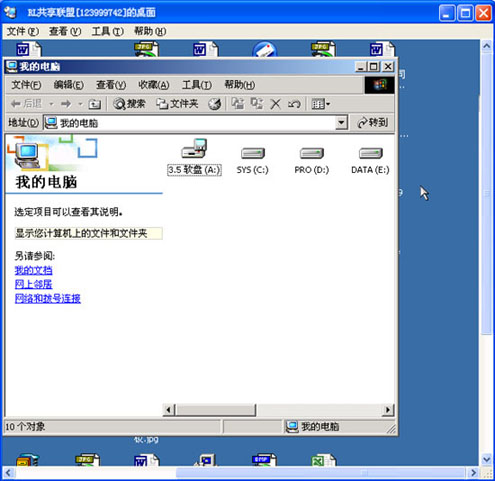Open the 网络和拨号连接 link
The height and width of the screenshot is (481, 495).
click(x=48, y=298)
